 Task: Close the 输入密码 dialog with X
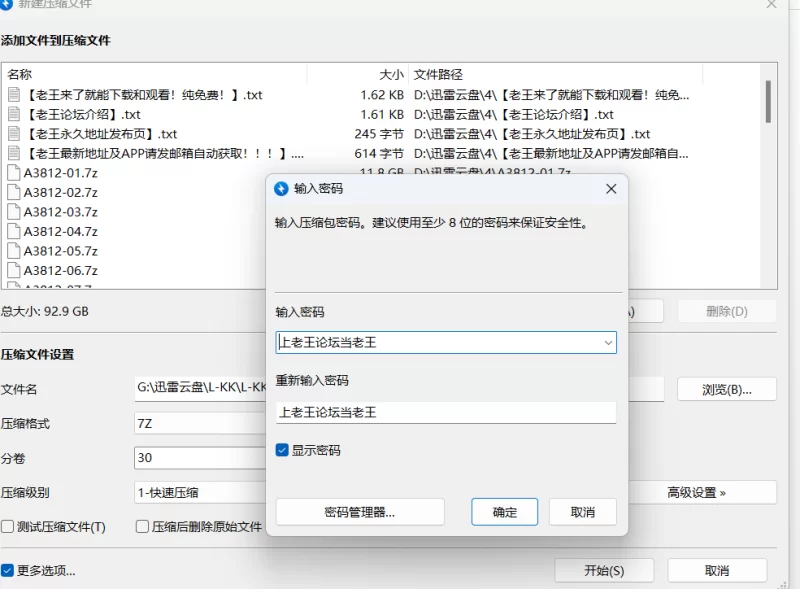611,188
